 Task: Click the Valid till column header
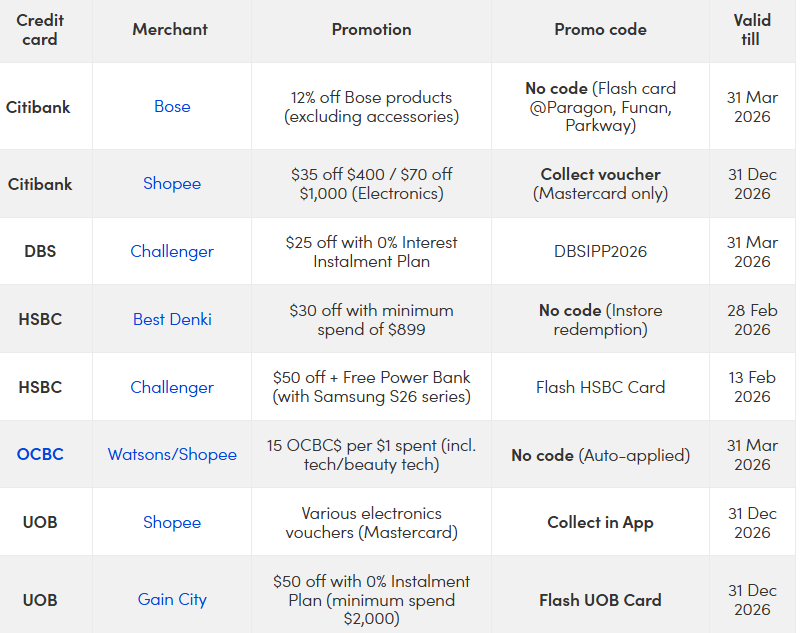[x=751, y=30]
